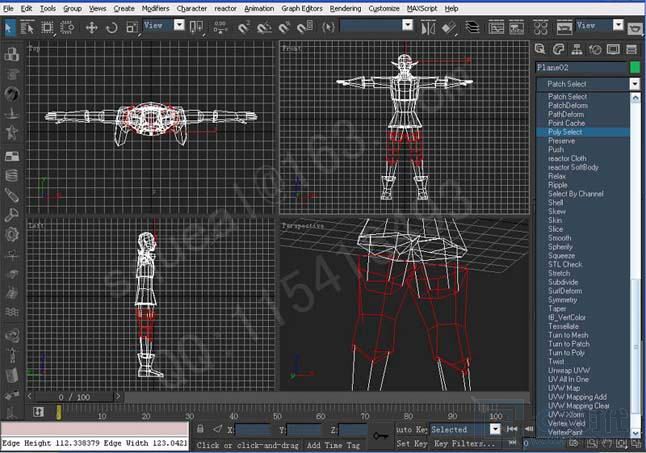This screenshot has height=453, width=646.
Task: Click the Select and Manipulate icon
Action: coord(220,27)
